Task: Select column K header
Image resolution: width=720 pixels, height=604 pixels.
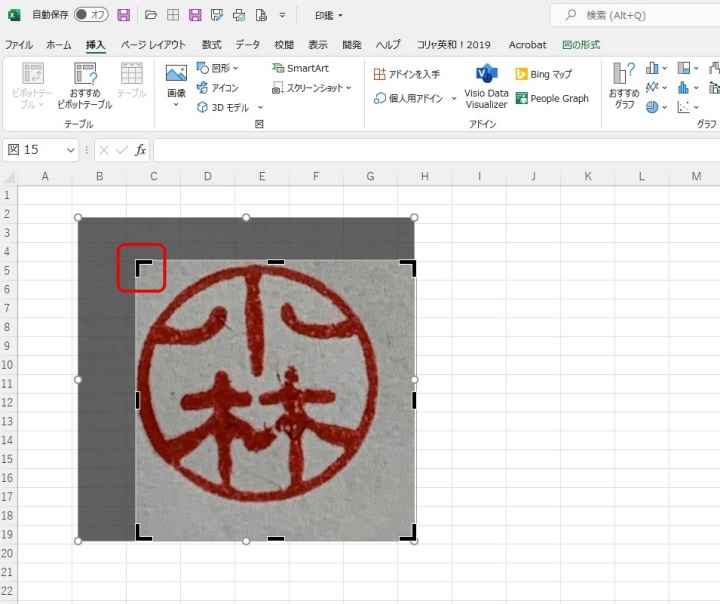Action: tap(587, 176)
